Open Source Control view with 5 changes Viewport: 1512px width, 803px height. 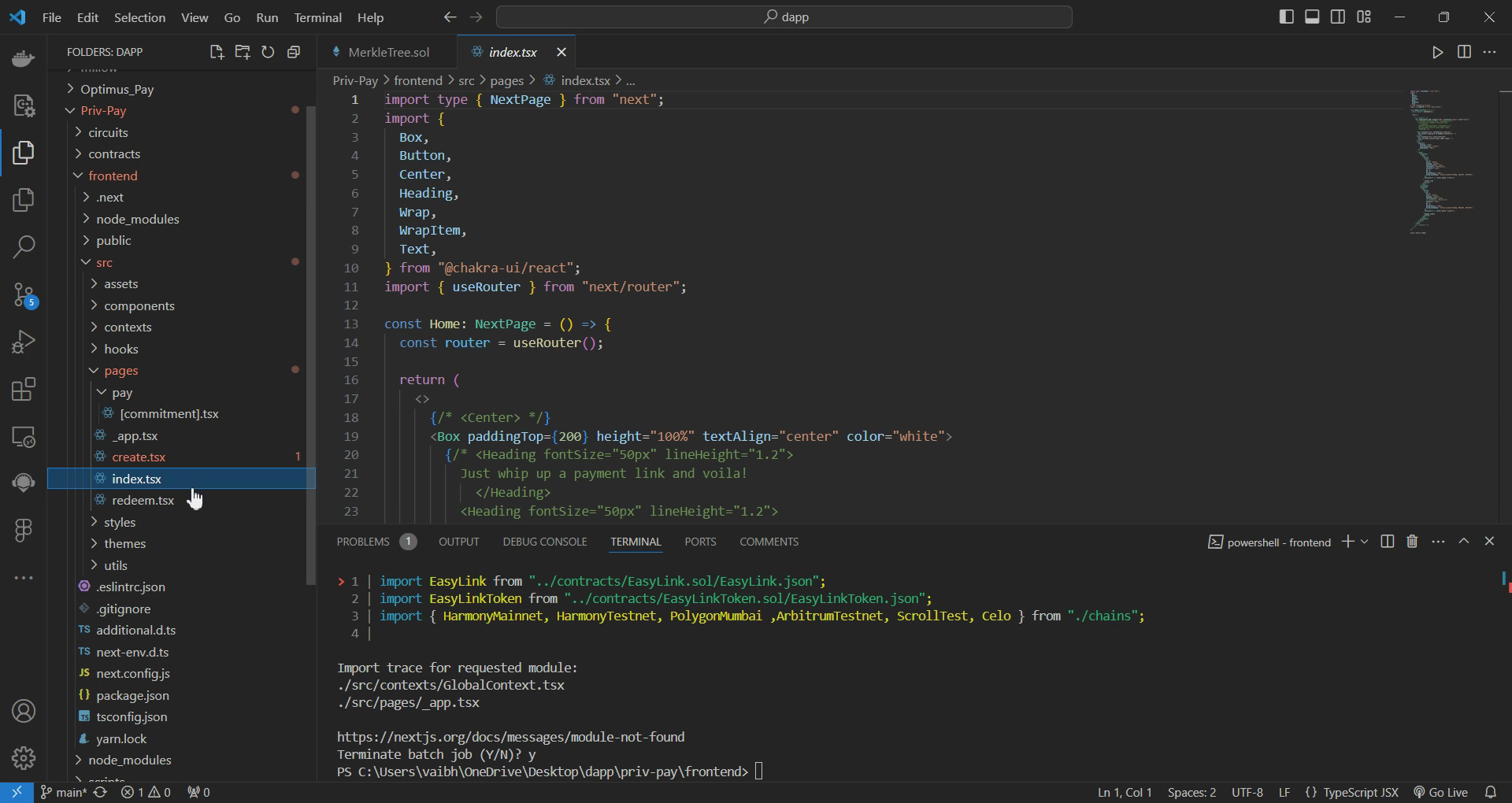pyautogui.click(x=24, y=295)
